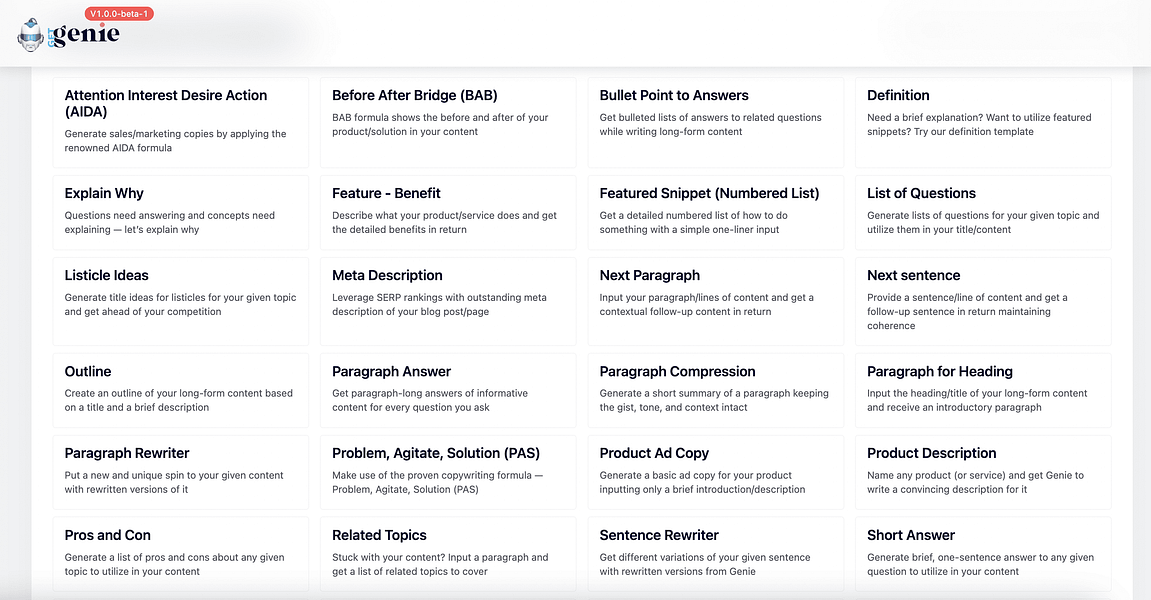Select the Paragraph Compression template
The image size is (1151, 600).
tap(716, 391)
